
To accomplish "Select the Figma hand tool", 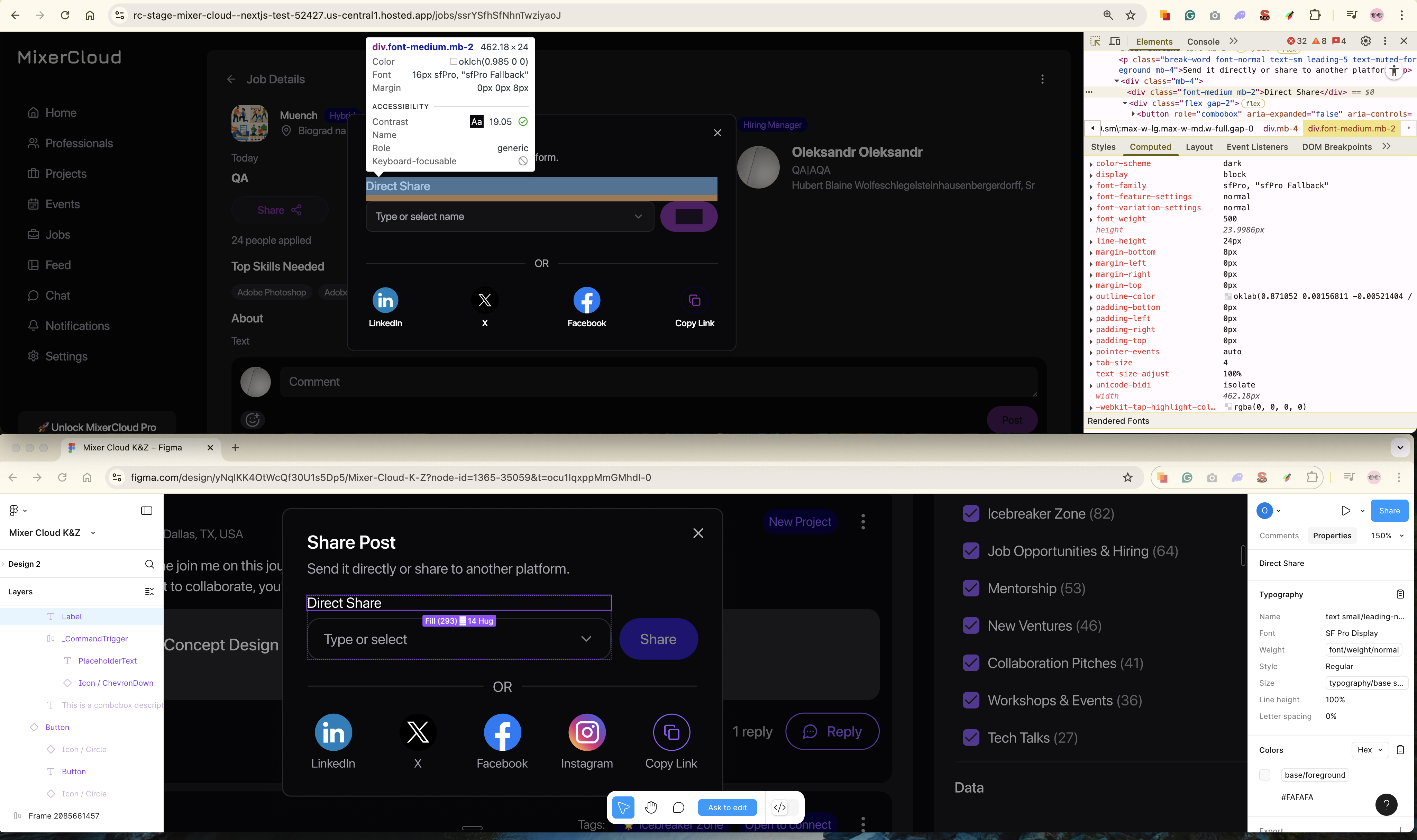I will click(x=651, y=807).
